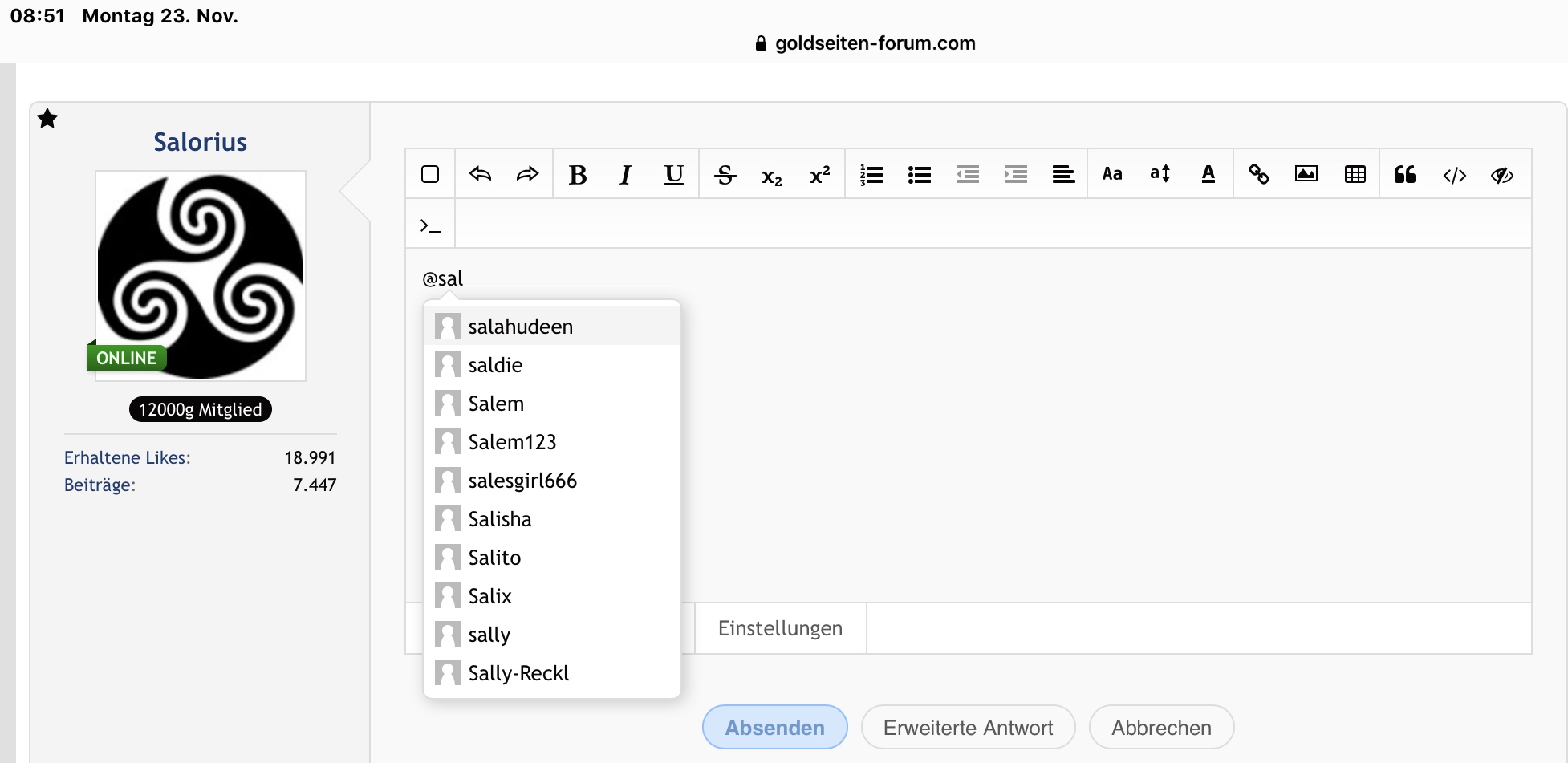Insert a numbered list

point(871,174)
